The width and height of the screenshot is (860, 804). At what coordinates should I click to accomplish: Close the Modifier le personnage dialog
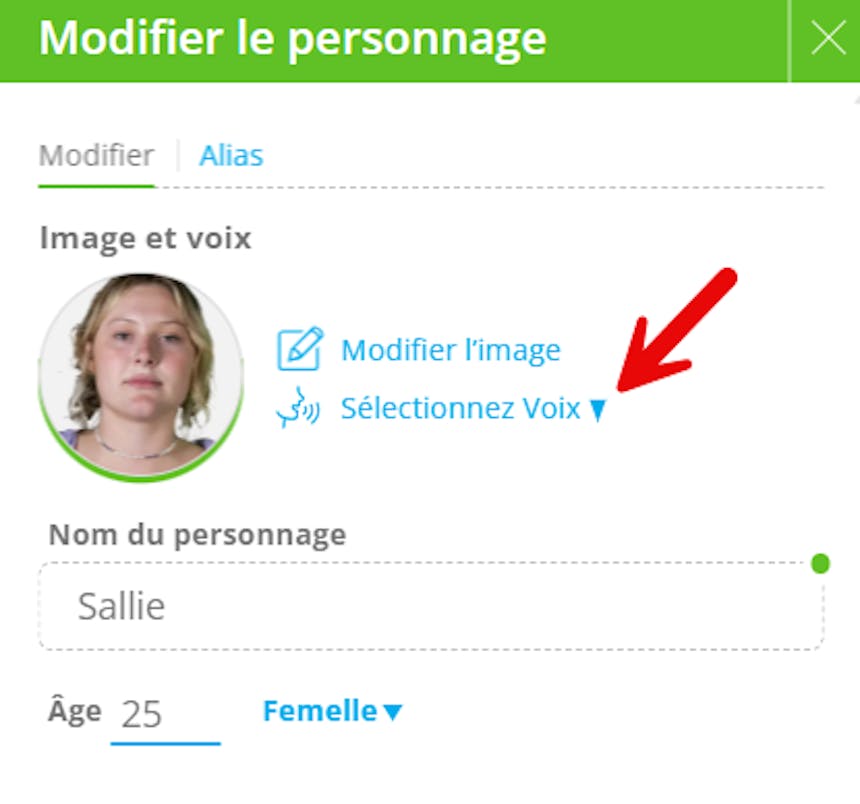click(x=828, y=39)
